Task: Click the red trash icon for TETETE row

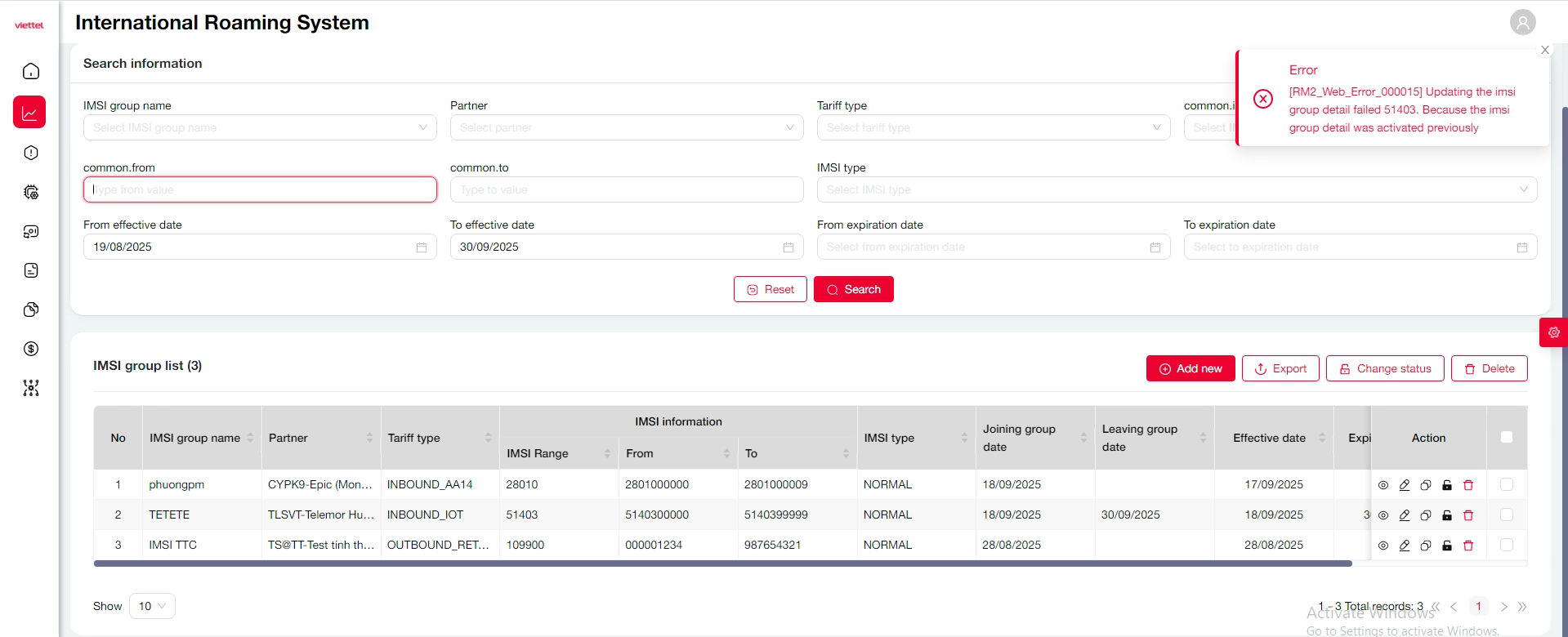Action: tap(1468, 515)
